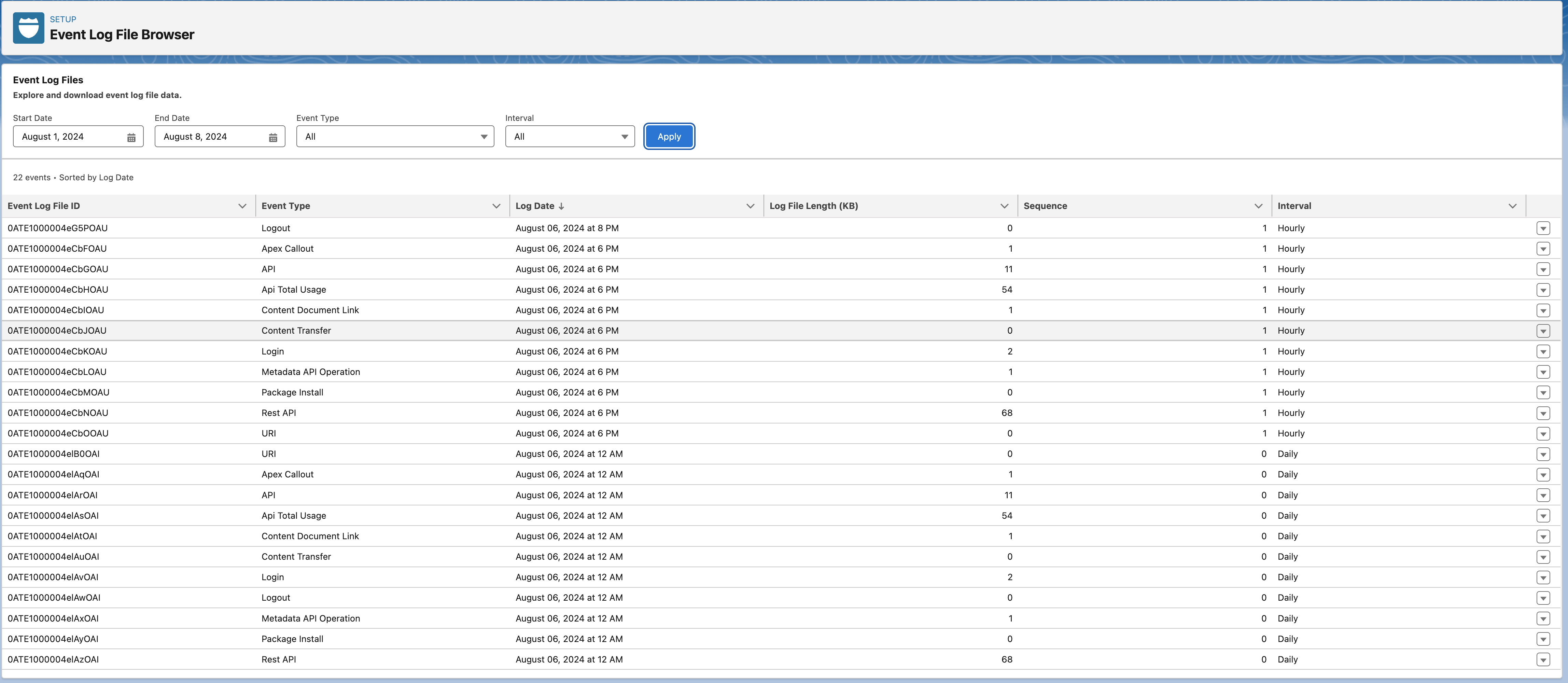Click the Start Date input field

pos(70,137)
